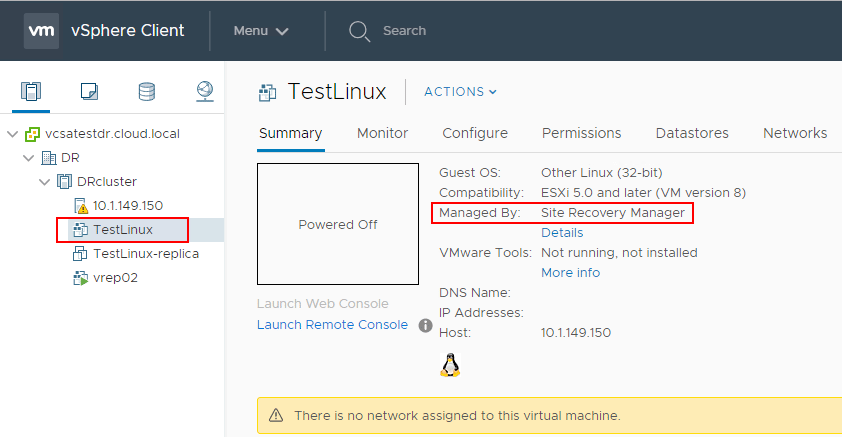The width and height of the screenshot is (842, 437).
Task: Focus the Search input field
Action: tap(404, 31)
